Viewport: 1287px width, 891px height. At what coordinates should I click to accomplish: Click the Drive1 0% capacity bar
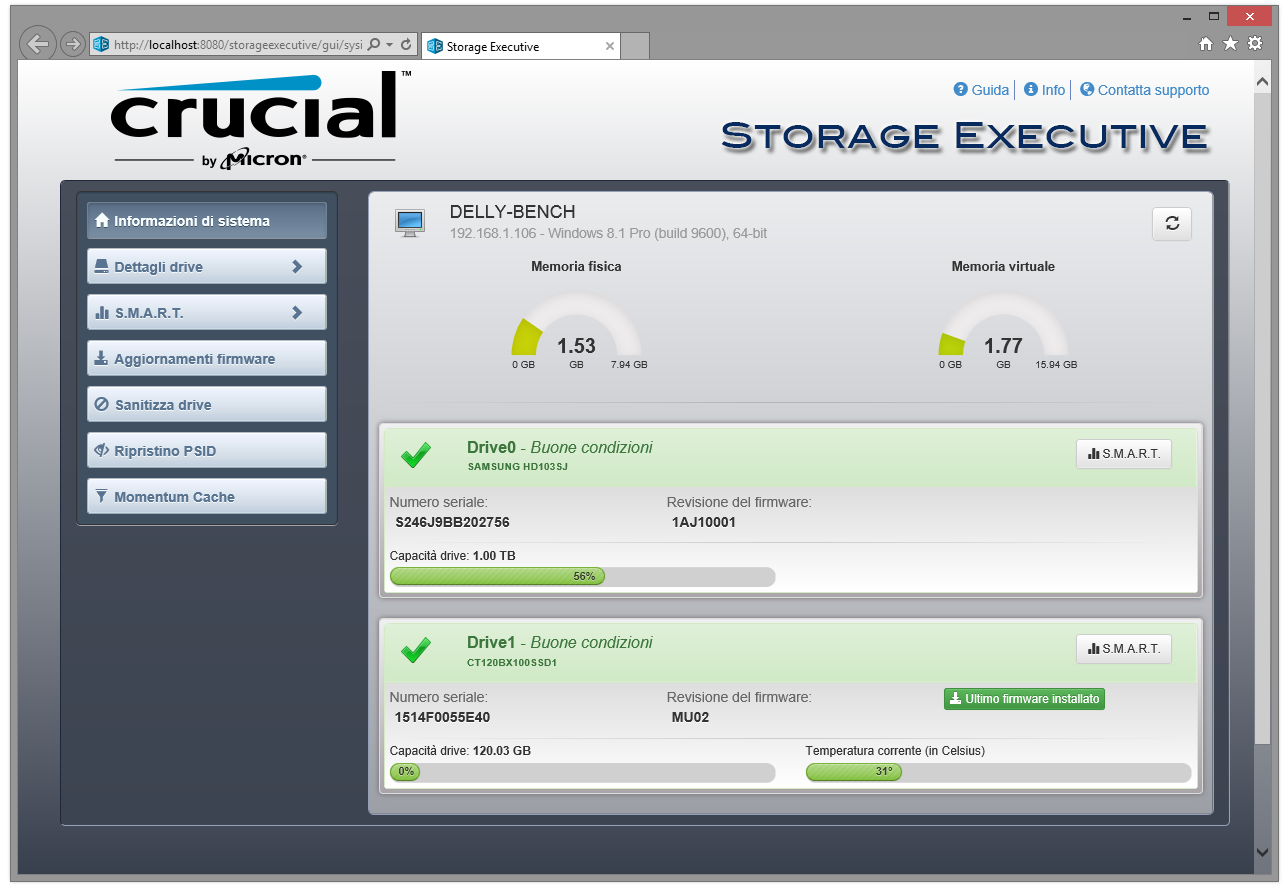(582, 772)
